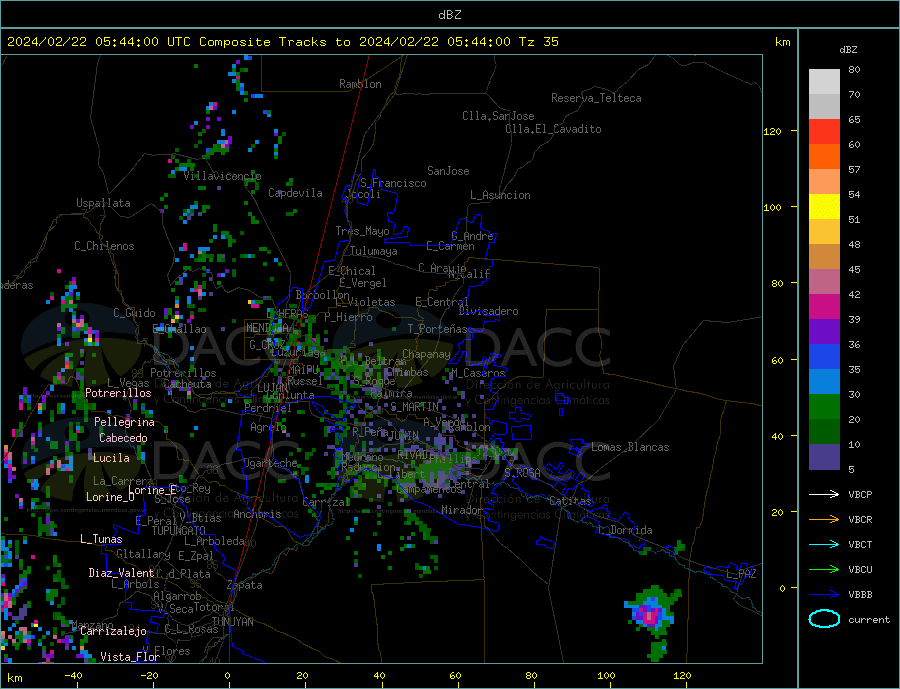Image resolution: width=900 pixels, height=689 pixels.
Task: Click the 51 dBZ yellow color swatch
Action: tap(824, 207)
